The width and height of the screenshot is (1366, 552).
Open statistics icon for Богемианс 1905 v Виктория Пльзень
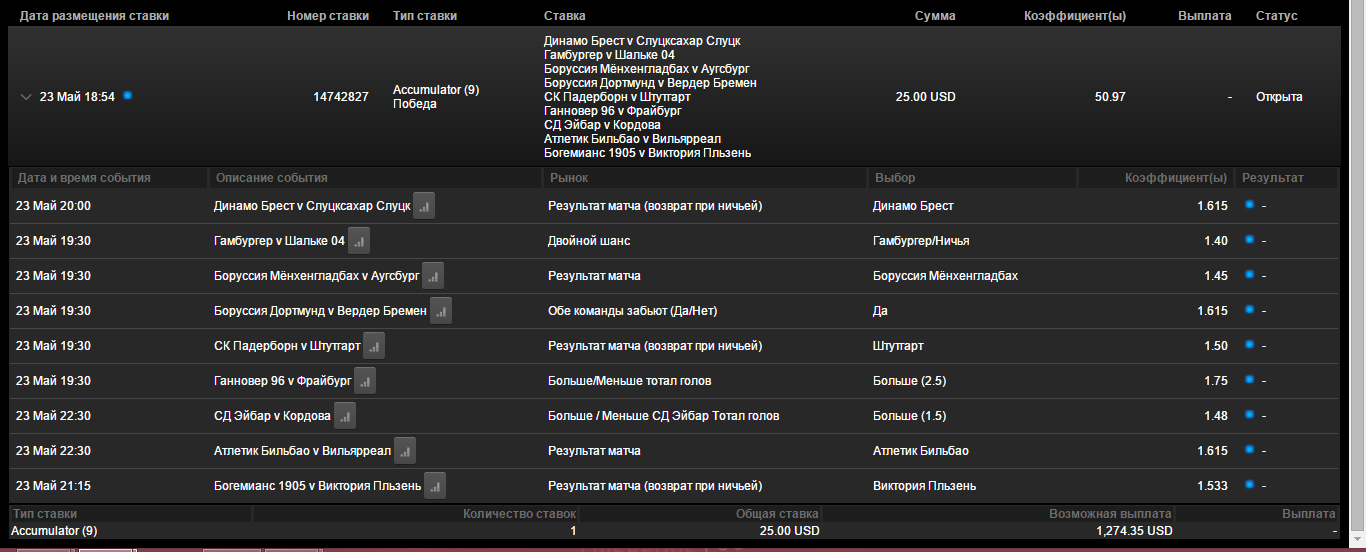(434, 486)
